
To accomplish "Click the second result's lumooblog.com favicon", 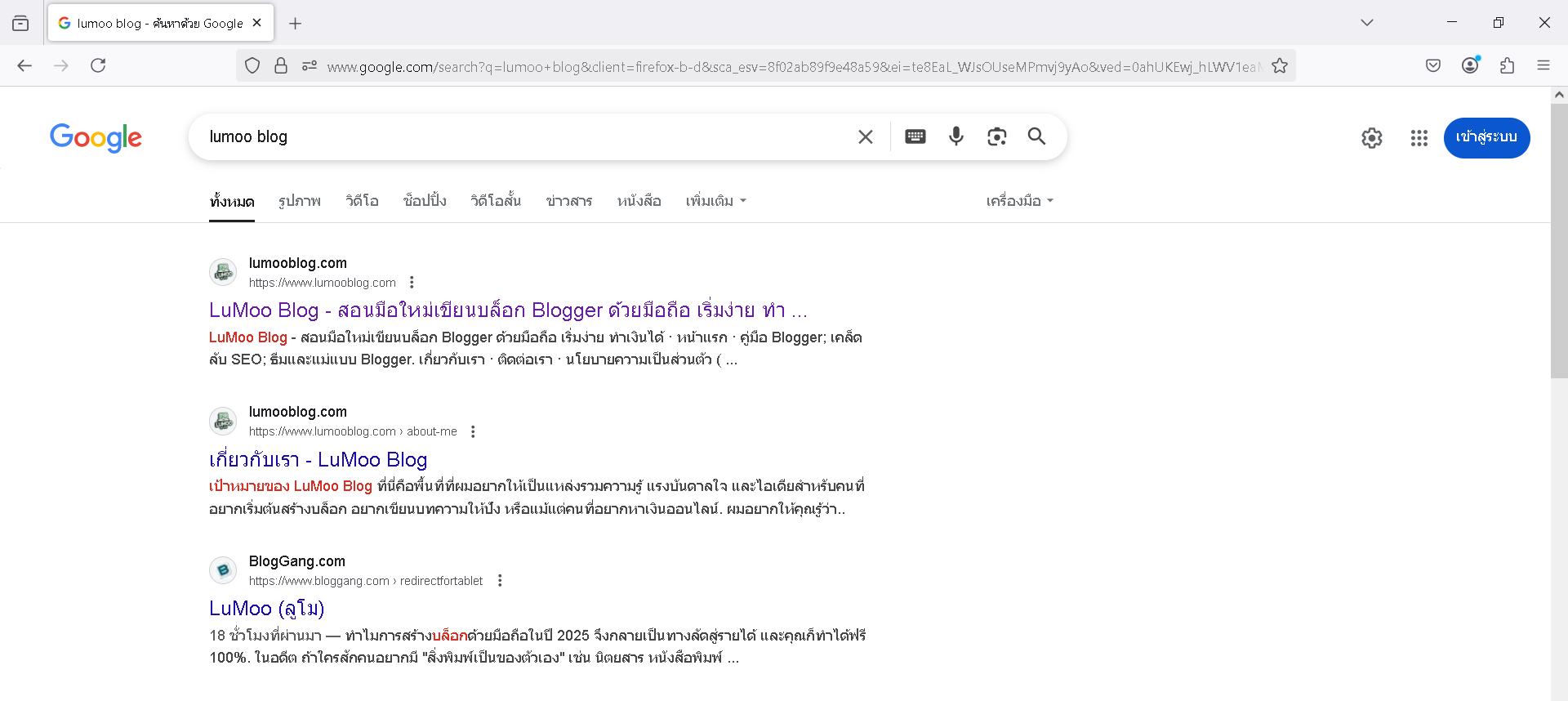I will click(223, 421).
